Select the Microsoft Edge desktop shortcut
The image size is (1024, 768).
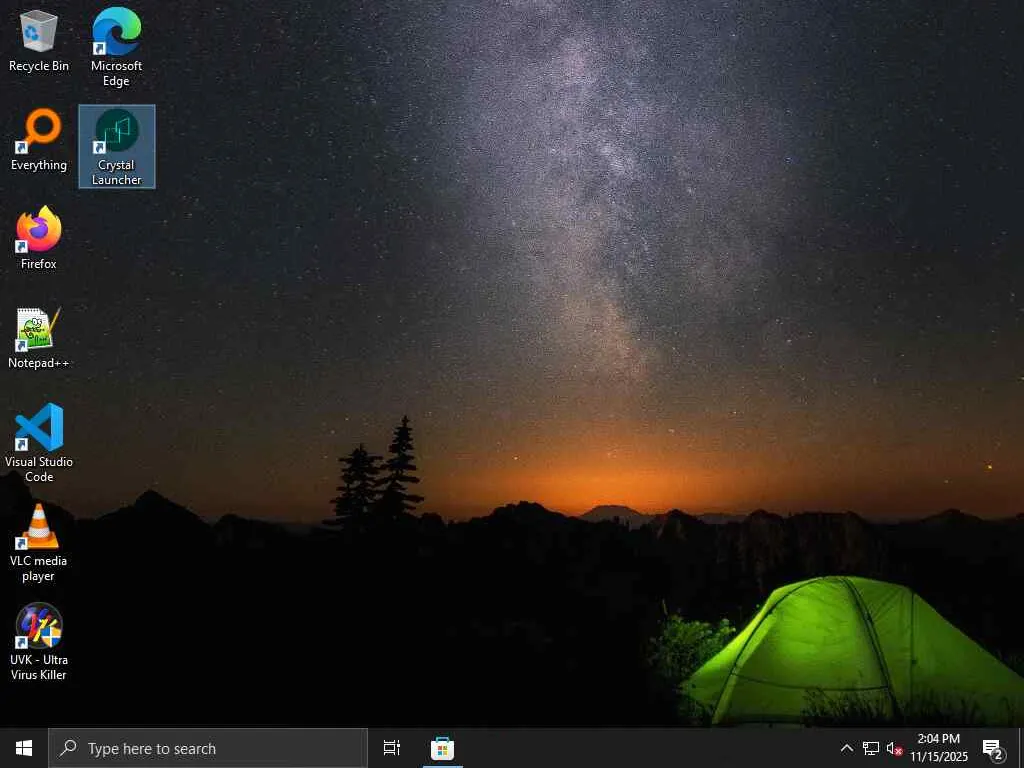(116, 47)
